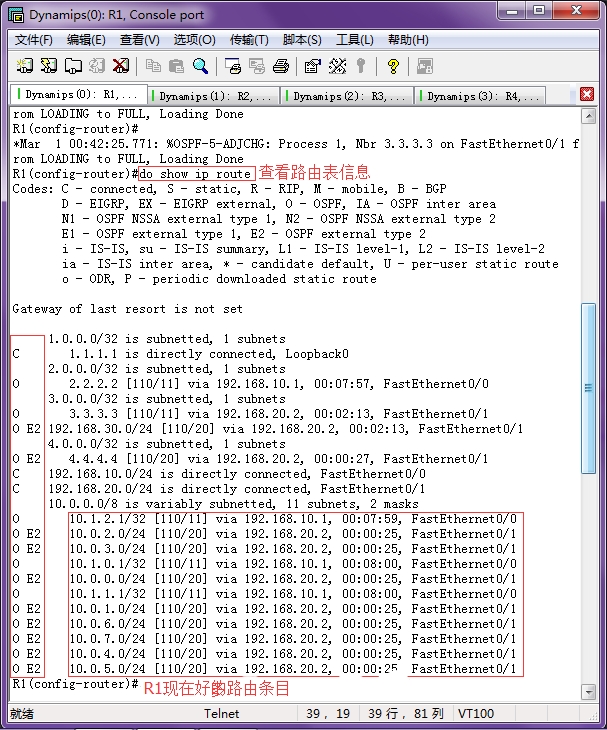Open the 文件(F) menu
Viewport: 607px width, 730px height.
(x=34, y=40)
